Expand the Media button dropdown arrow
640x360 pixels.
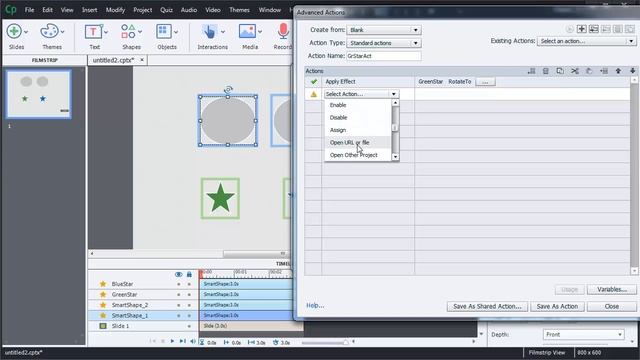(x=260, y=31)
